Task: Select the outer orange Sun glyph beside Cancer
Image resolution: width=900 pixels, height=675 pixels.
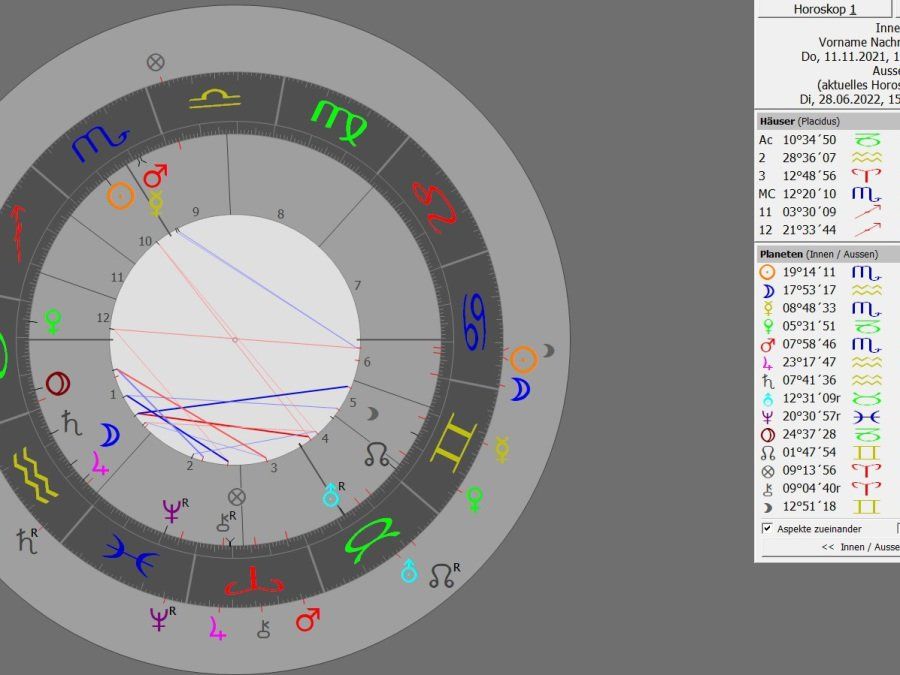Action: [523, 360]
